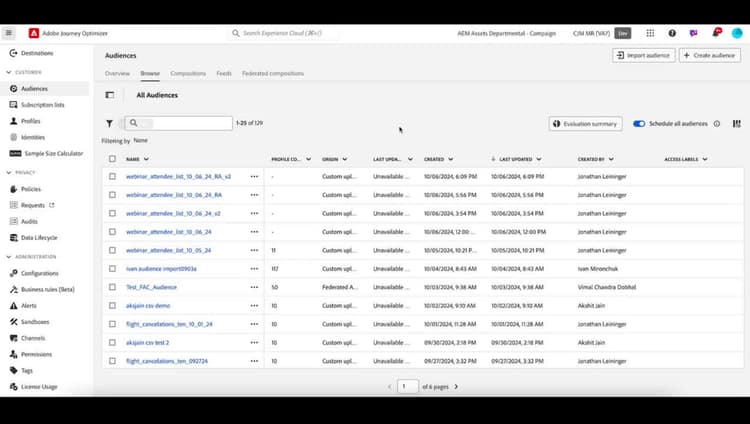This screenshot has width=750, height=424.
Task: Click the audience search input
Action: (x=178, y=123)
